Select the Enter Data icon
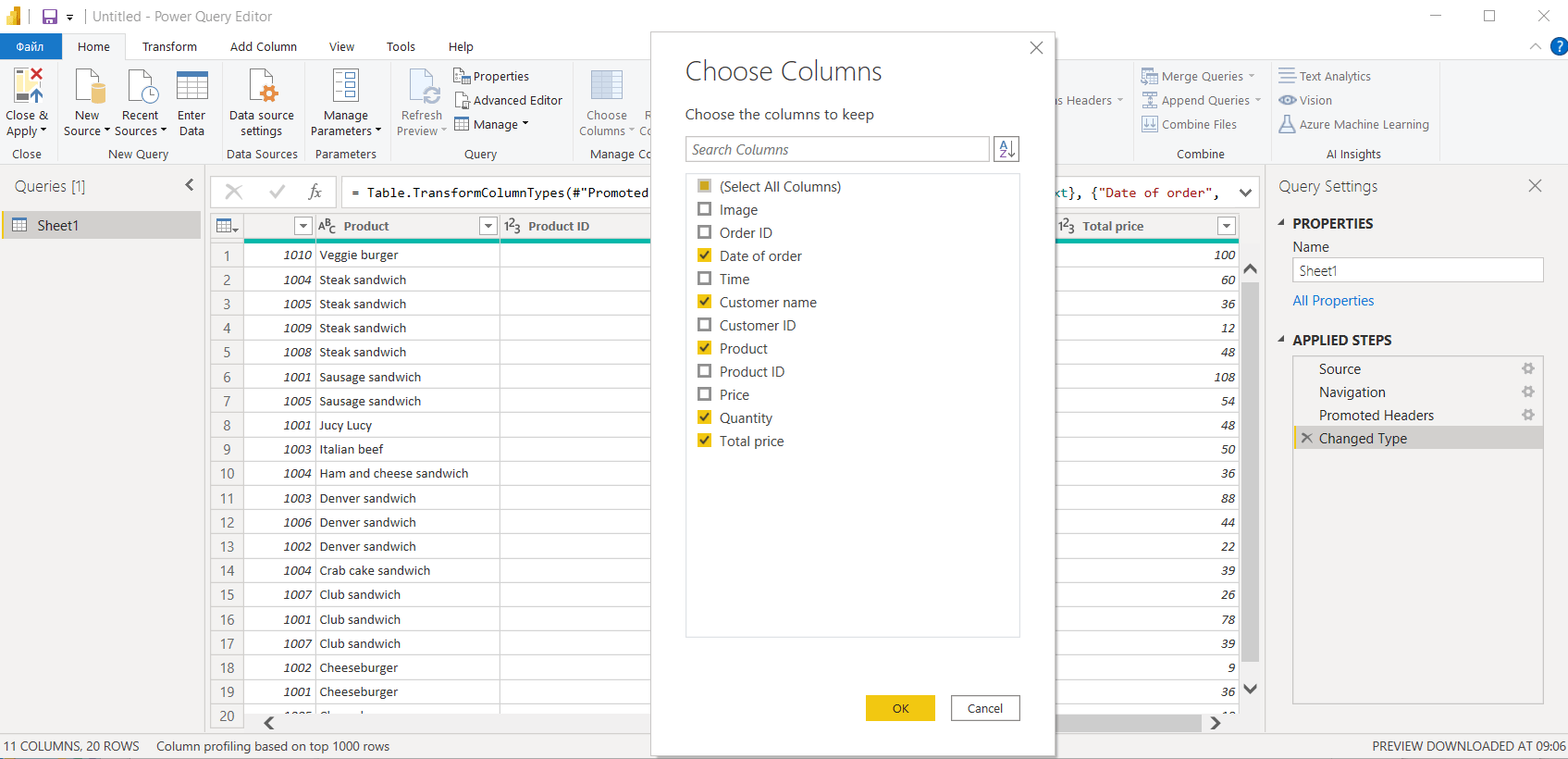The width and height of the screenshot is (1568, 759). coord(191,84)
